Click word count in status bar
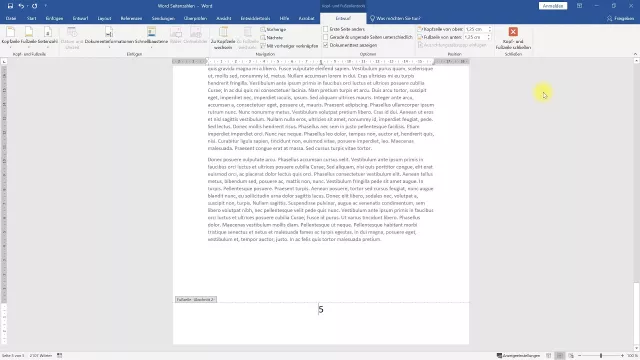The height and width of the screenshot is (360, 640). click(41, 356)
